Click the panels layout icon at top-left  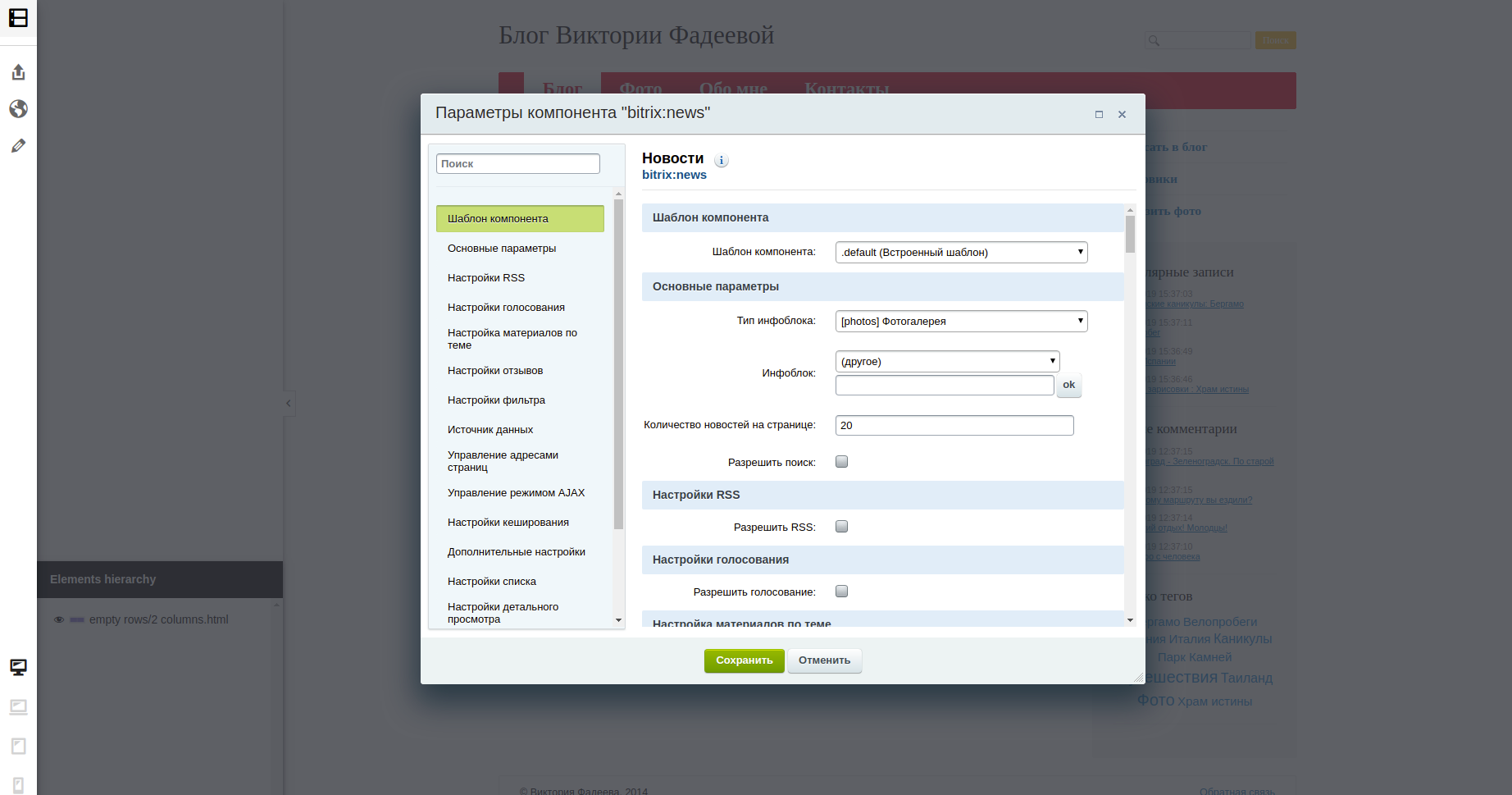click(18, 17)
